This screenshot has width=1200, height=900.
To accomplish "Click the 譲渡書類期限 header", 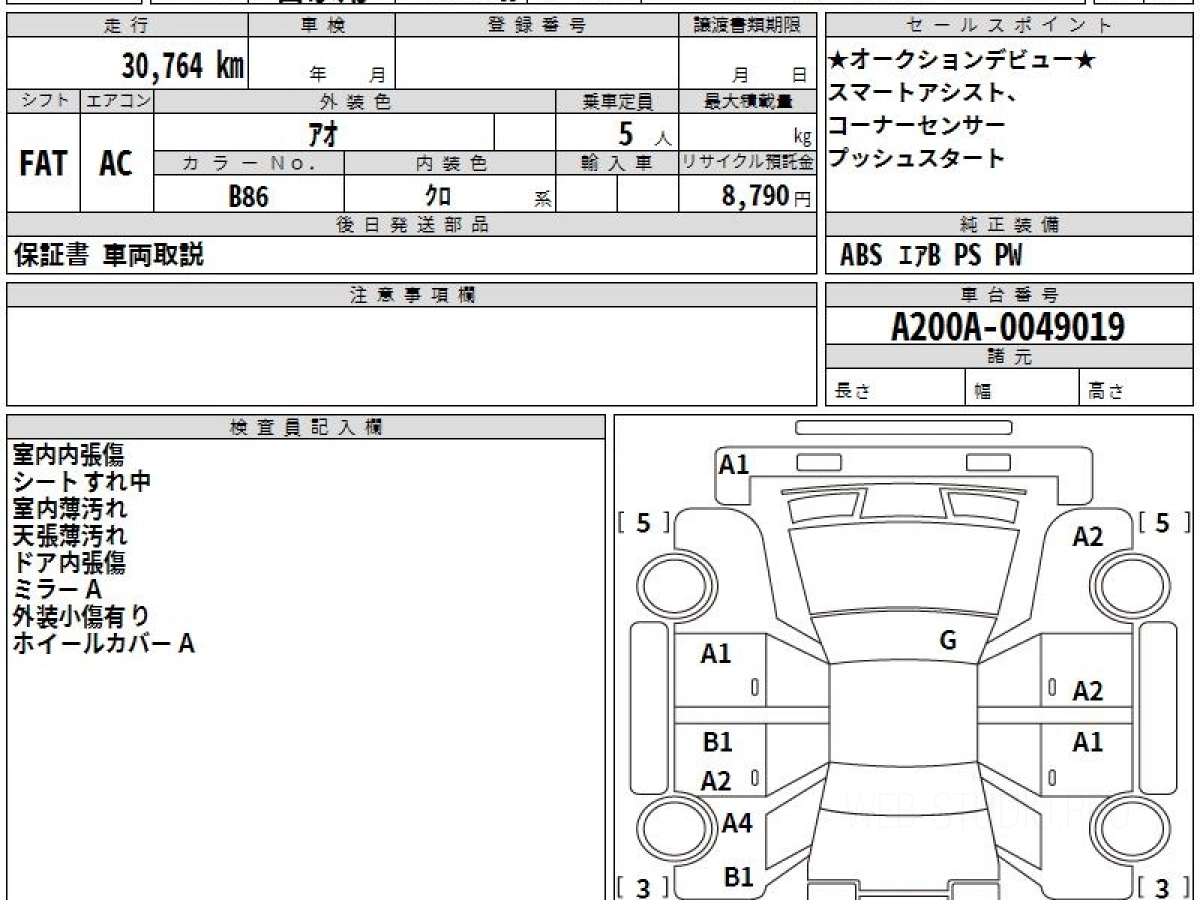I will coord(747,26).
